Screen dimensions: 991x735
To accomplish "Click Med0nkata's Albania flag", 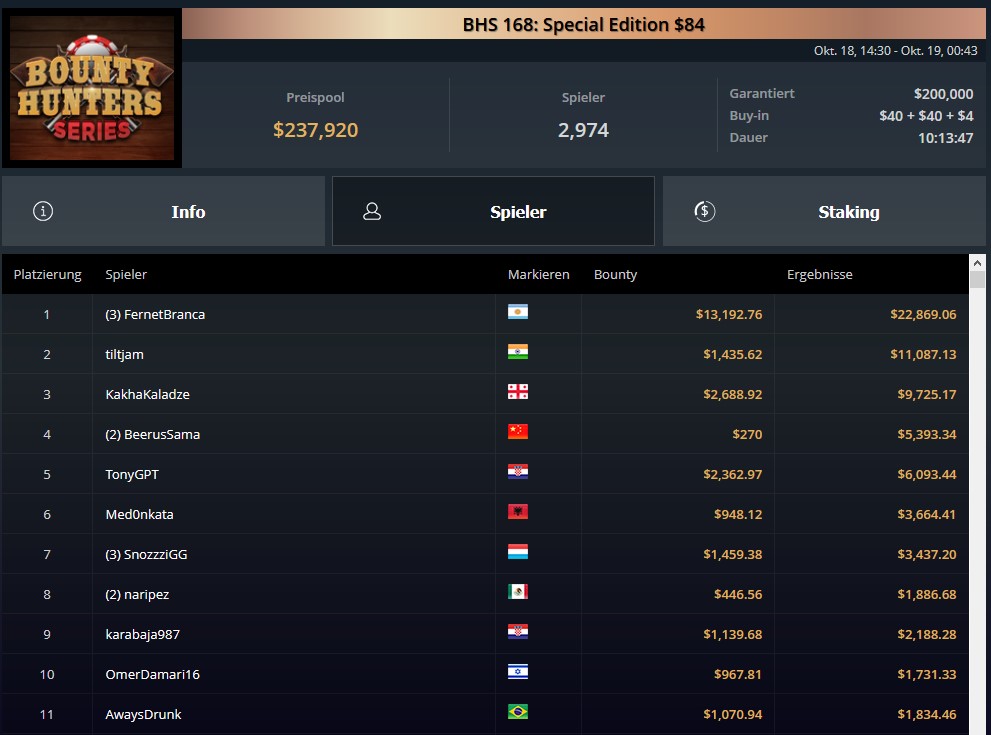I will (x=518, y=512).
